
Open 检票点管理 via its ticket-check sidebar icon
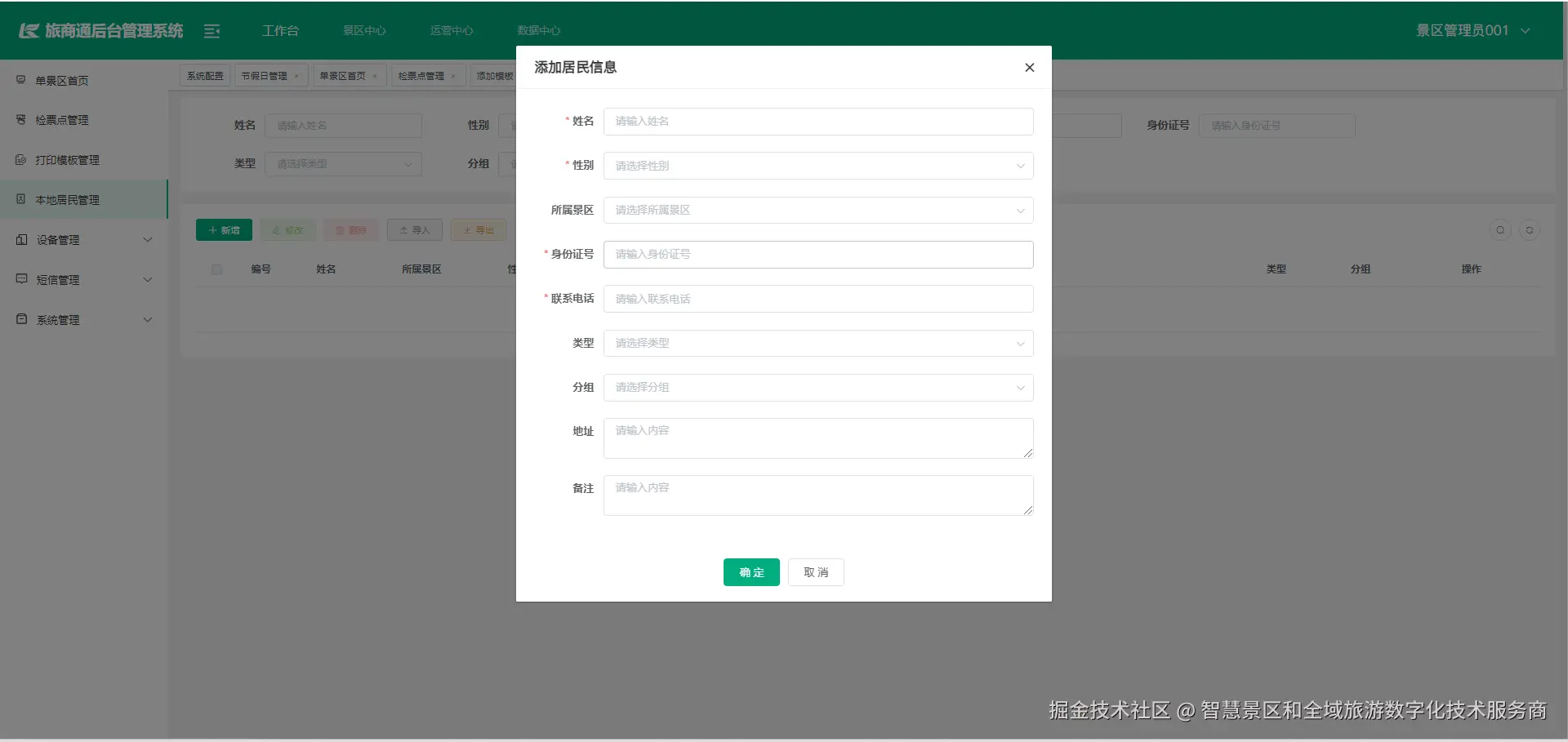point(20,120)
